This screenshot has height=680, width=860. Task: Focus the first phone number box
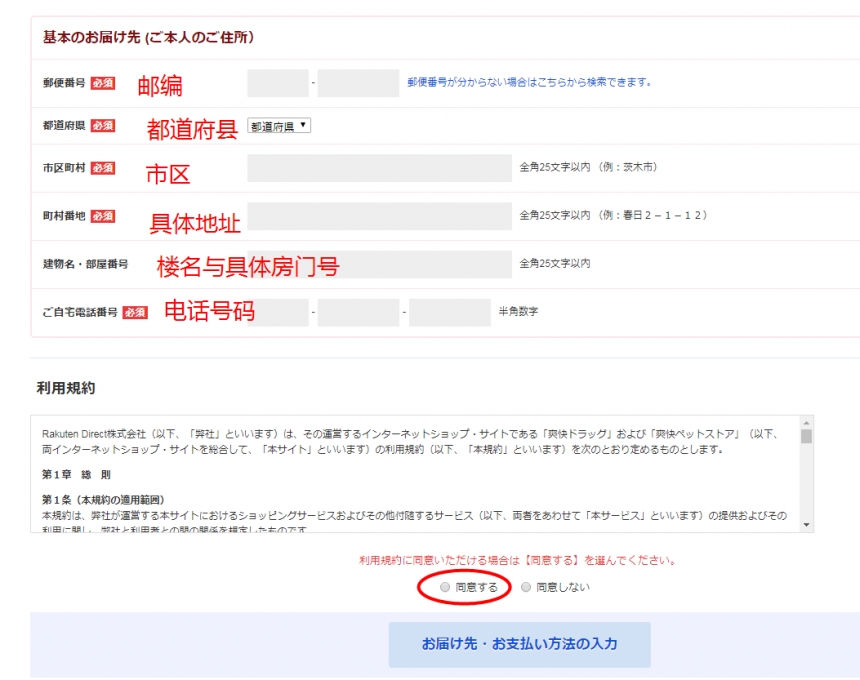[278, 312]
